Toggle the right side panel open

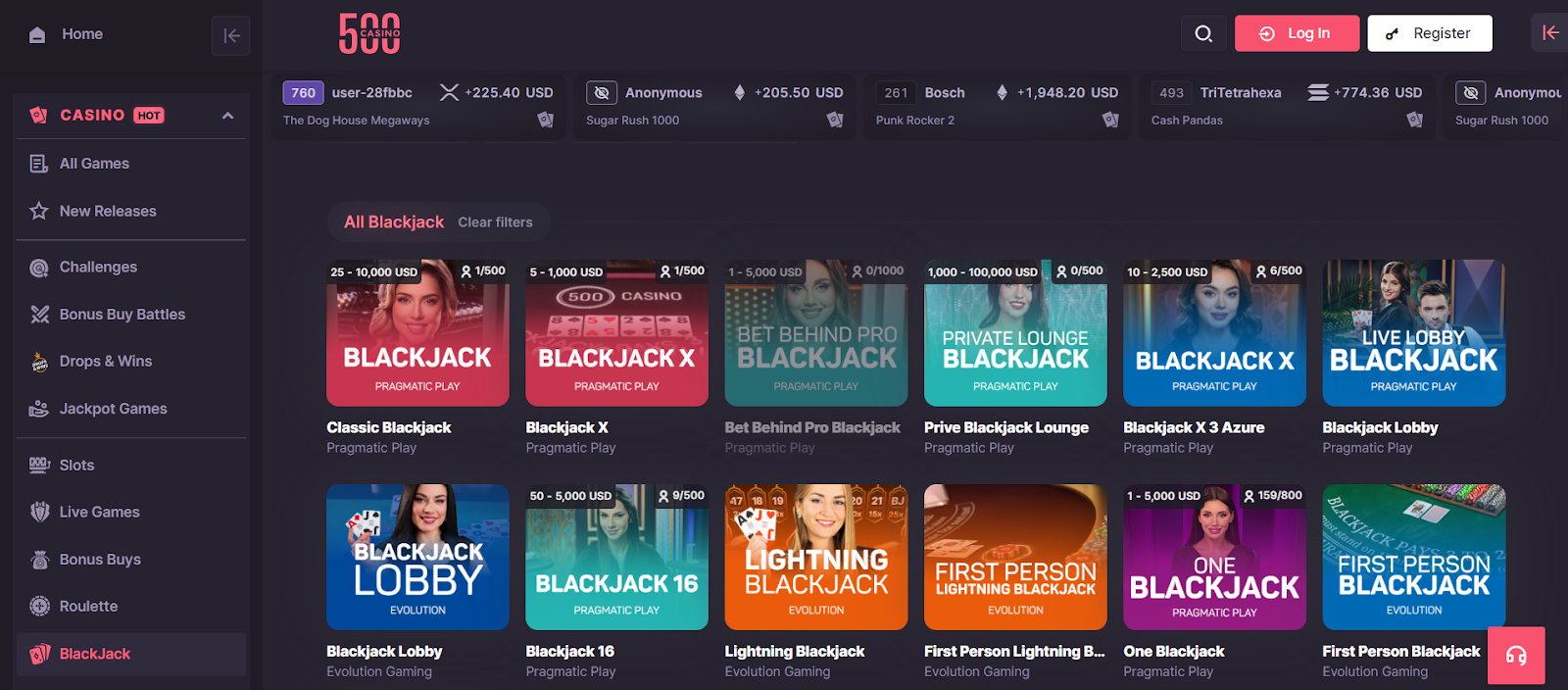click(1549, 33)
